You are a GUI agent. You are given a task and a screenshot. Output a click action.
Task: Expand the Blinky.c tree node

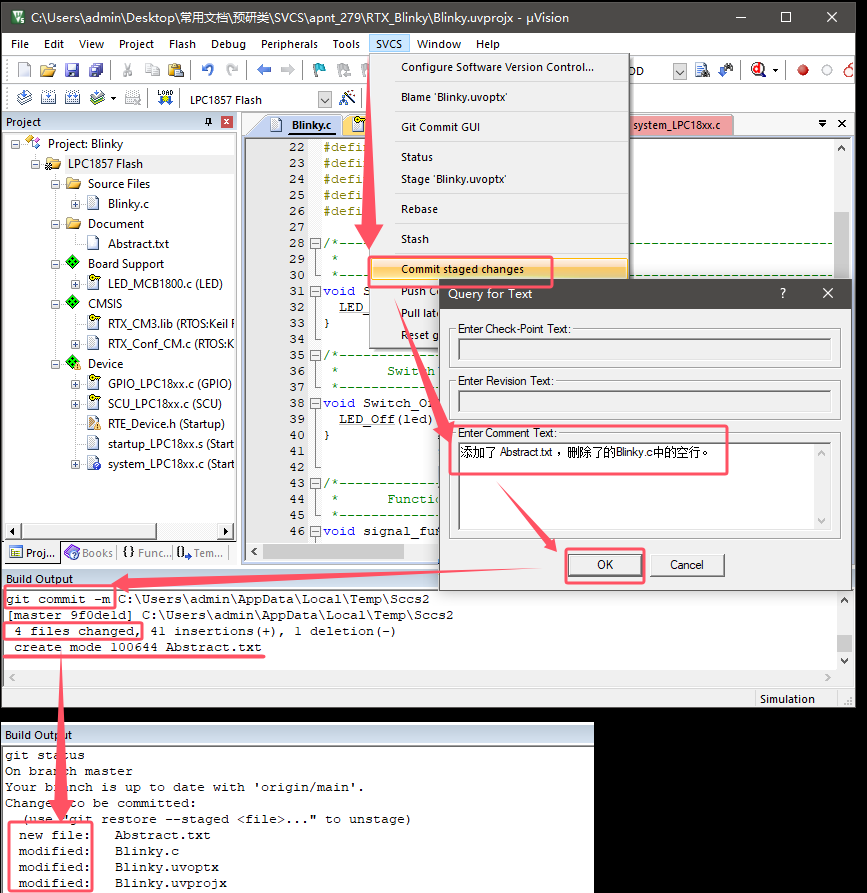click(76, 204)
